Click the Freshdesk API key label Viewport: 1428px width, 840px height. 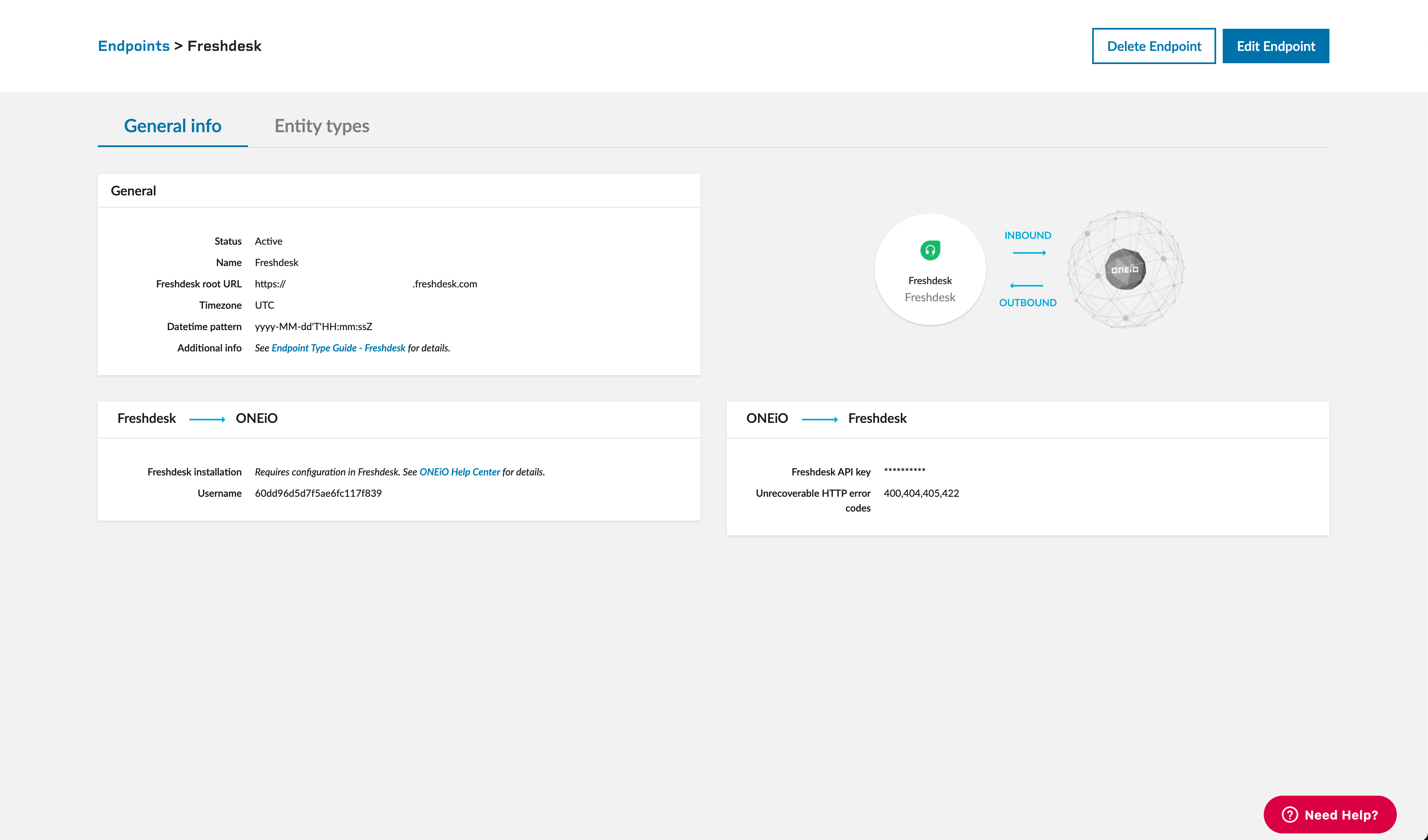coord(831,472)
